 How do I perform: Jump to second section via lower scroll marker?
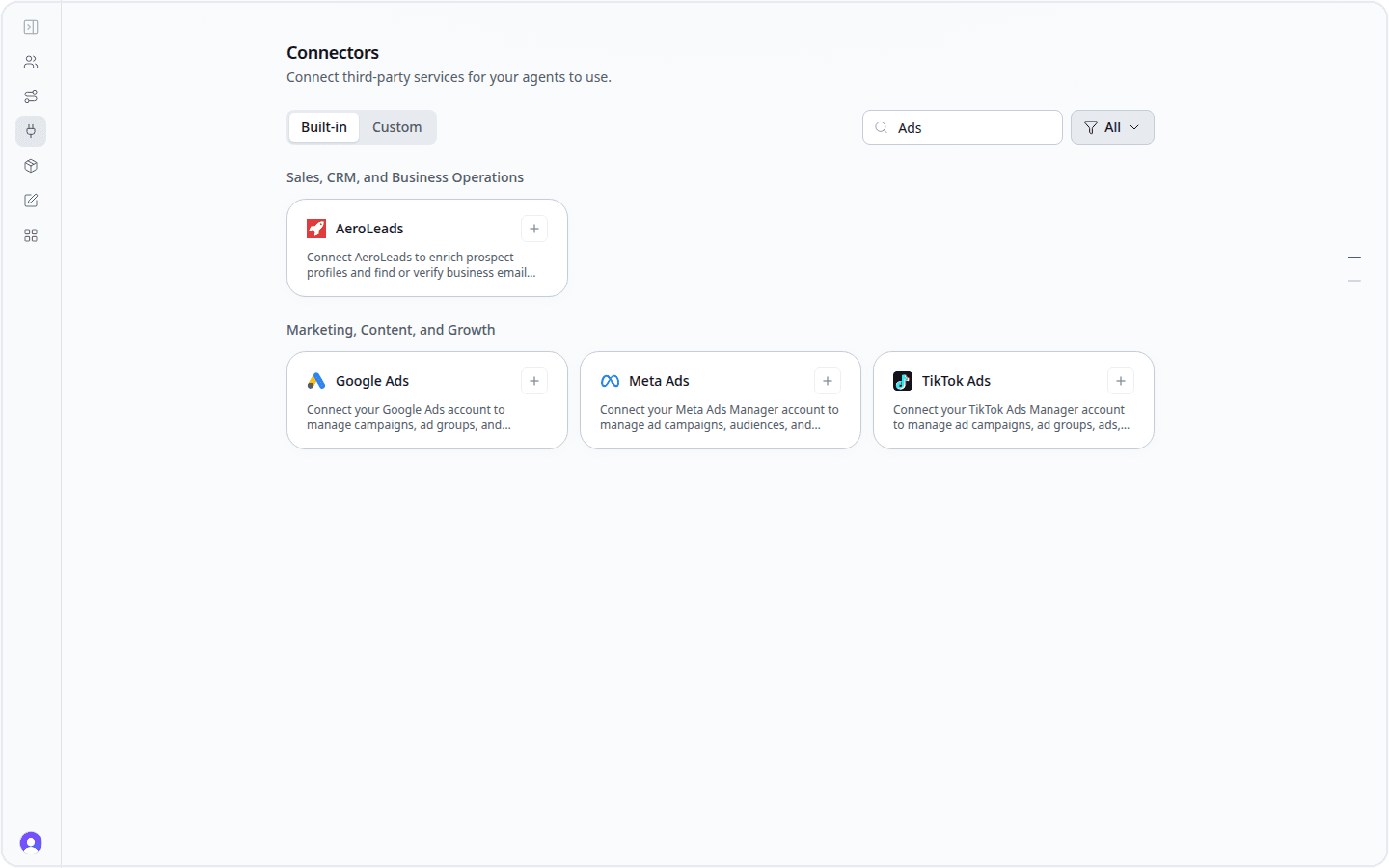click(1354, 281)
